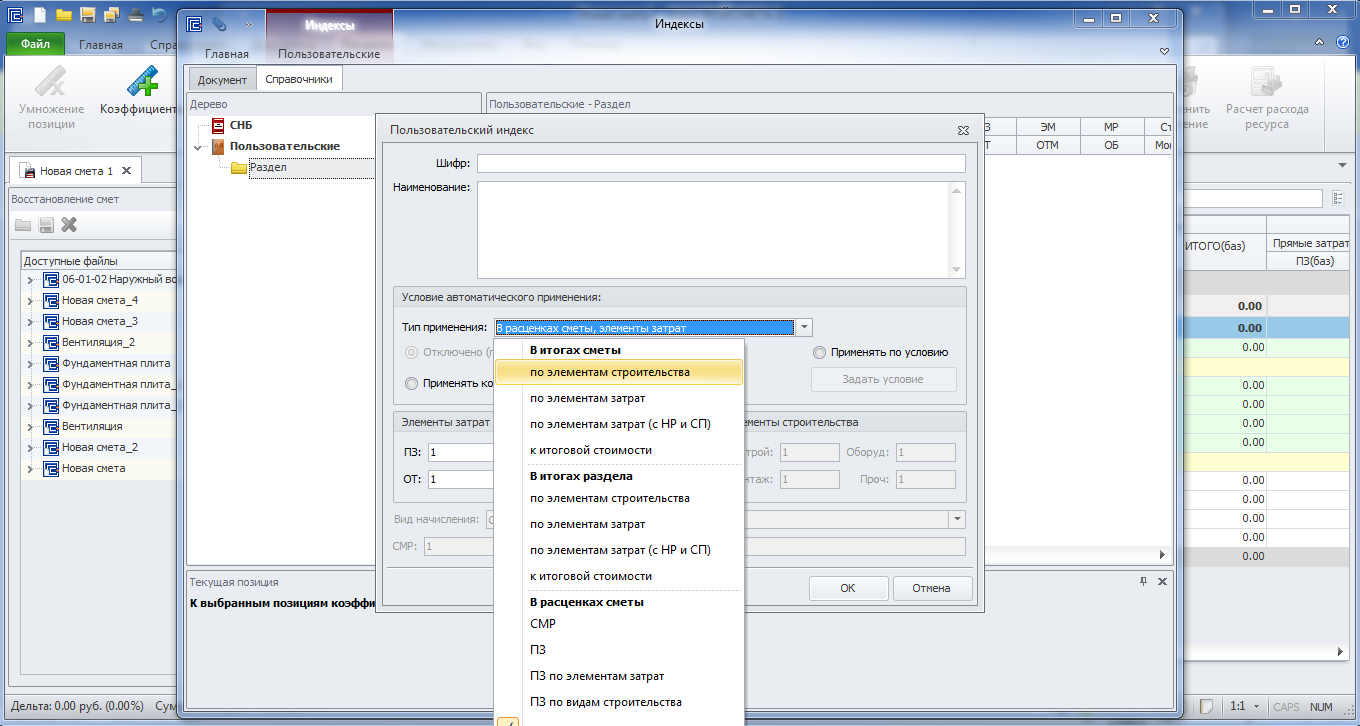The height and width of the screenshot is (726, 1360).
Task: Click the red СНБ book icon in tree
Action: click(x=218, y=126)
